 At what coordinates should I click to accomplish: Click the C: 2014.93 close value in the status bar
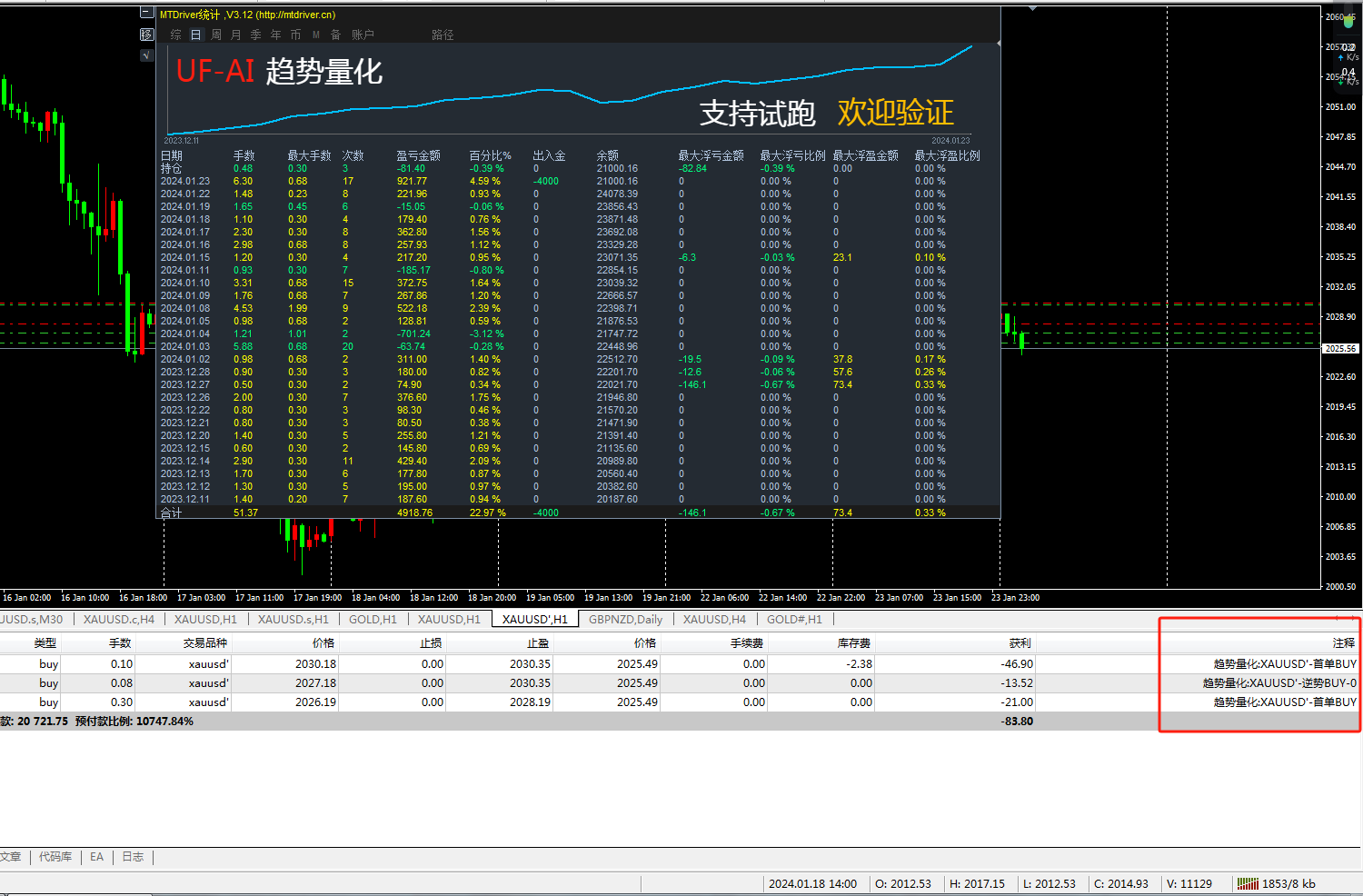pyautogui.click(x=1120, y=883)
